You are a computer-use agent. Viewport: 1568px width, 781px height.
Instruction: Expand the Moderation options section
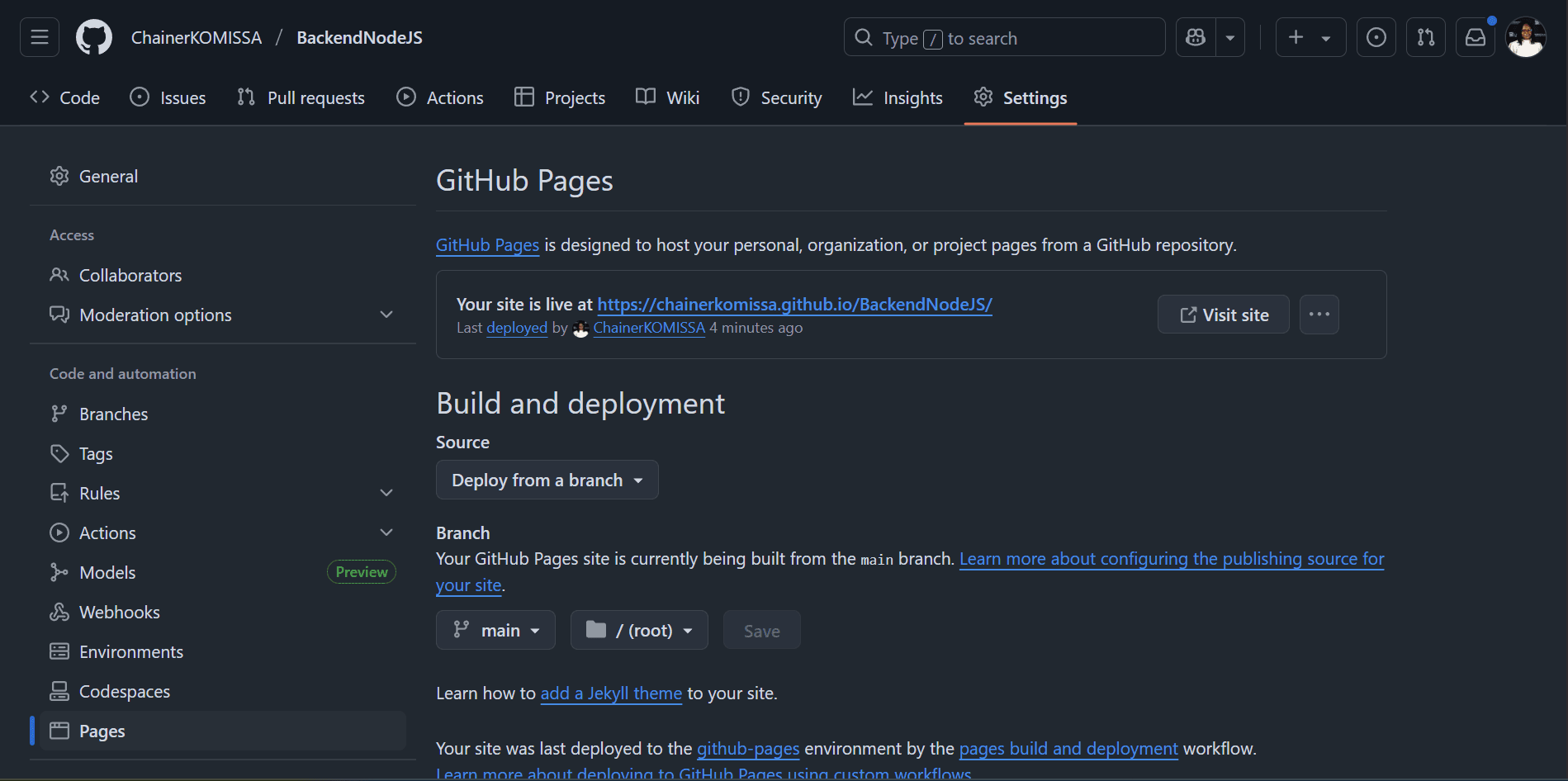point(386,314)
